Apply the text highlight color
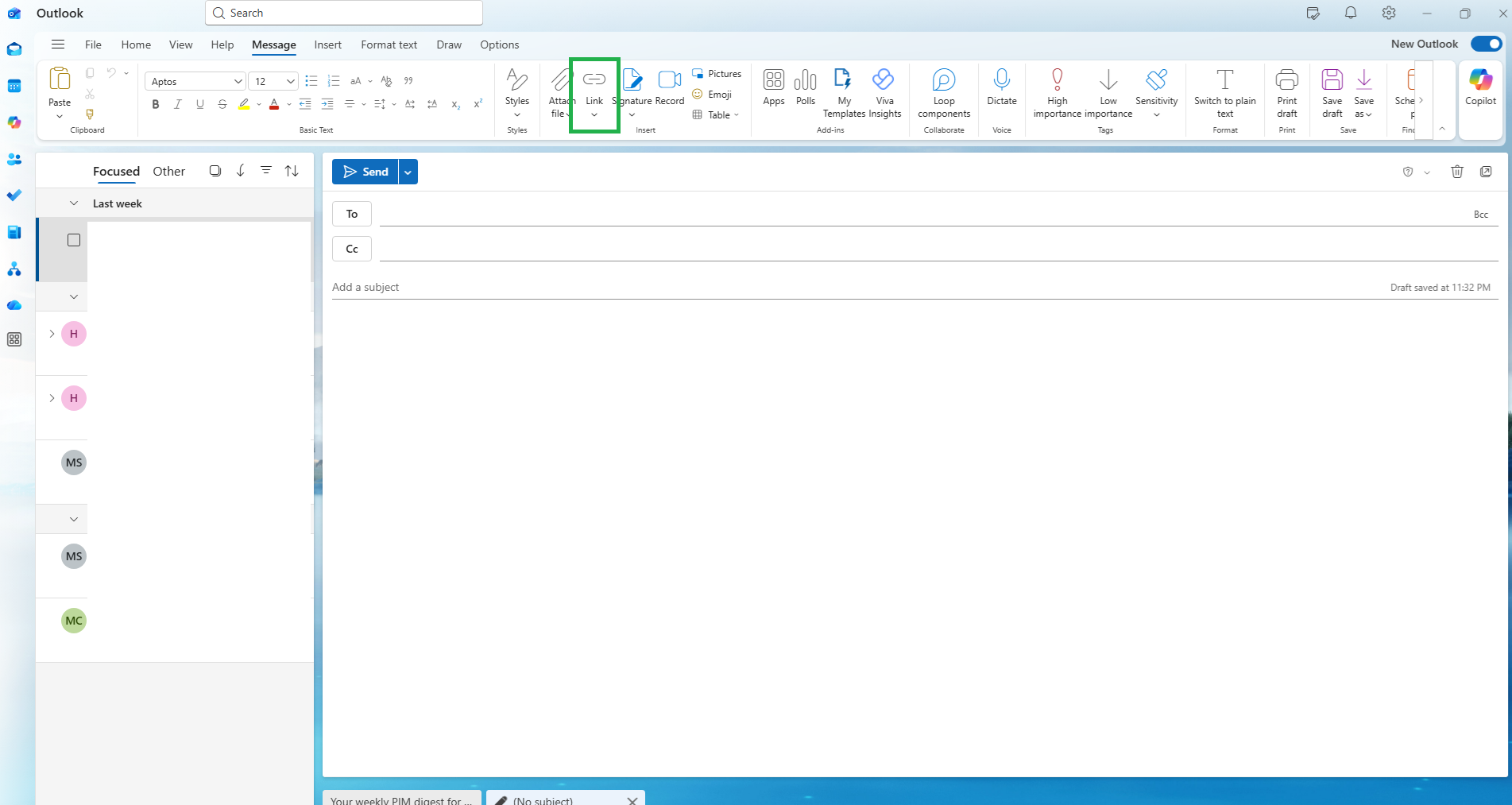The height and width of the screenshot is (805, 1512). click(244, 104)
